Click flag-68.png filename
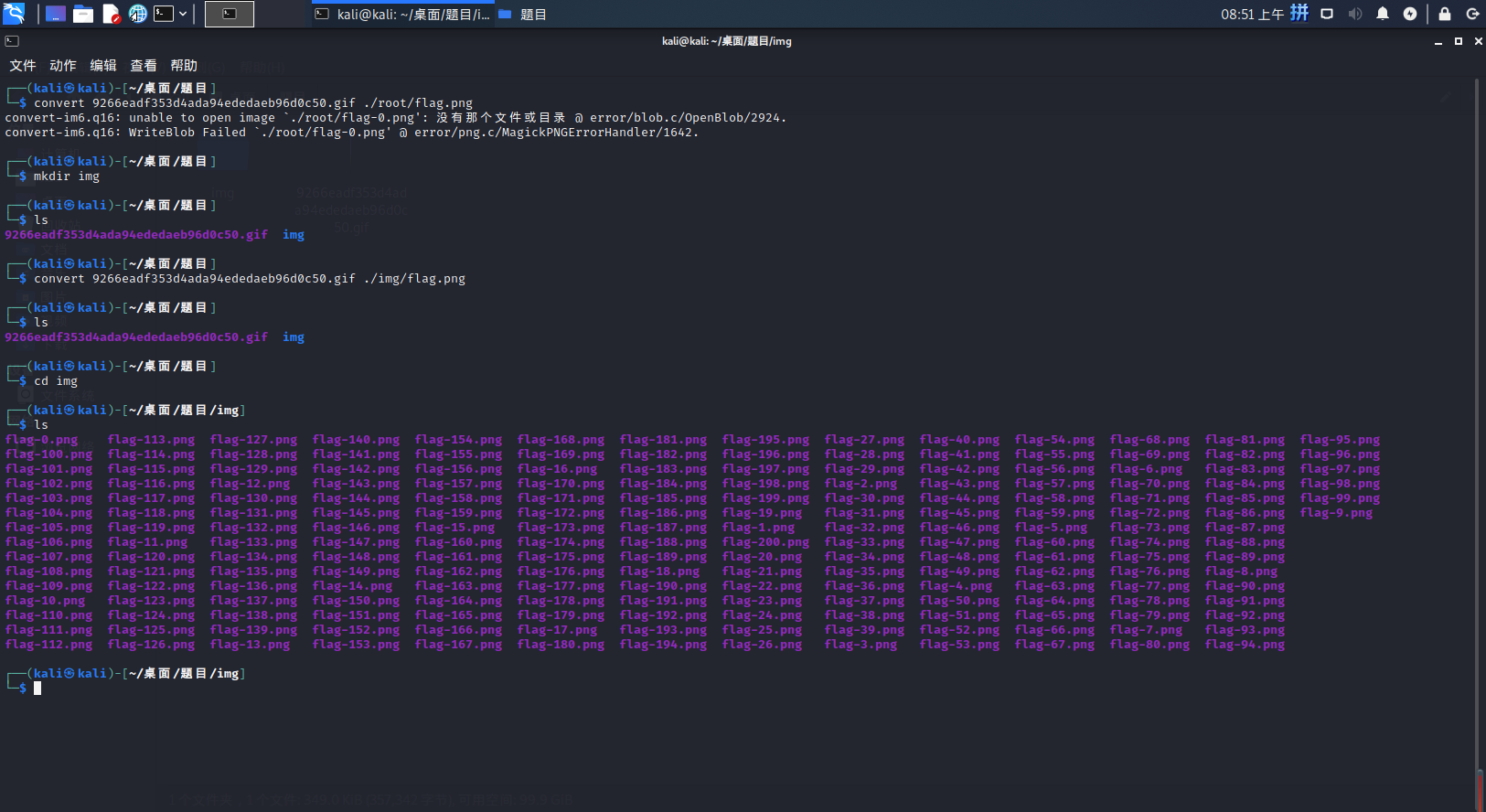 [1149, 440]
